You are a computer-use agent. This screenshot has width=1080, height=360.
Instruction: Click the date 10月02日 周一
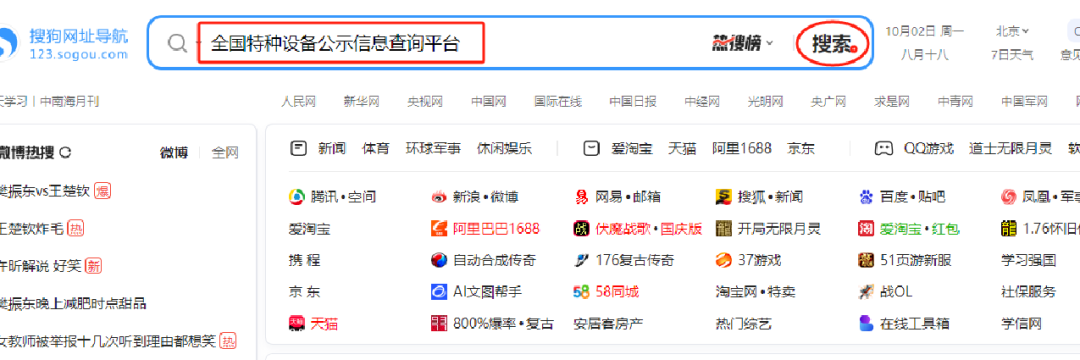pos(924,31)
